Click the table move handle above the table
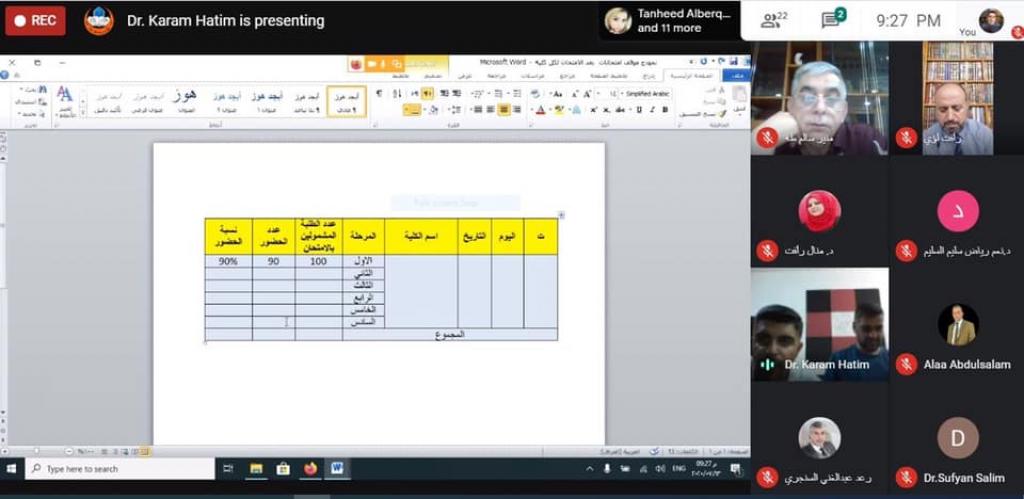The width and height of the screenshot is (1024, 499). click(x=561, y=215)
